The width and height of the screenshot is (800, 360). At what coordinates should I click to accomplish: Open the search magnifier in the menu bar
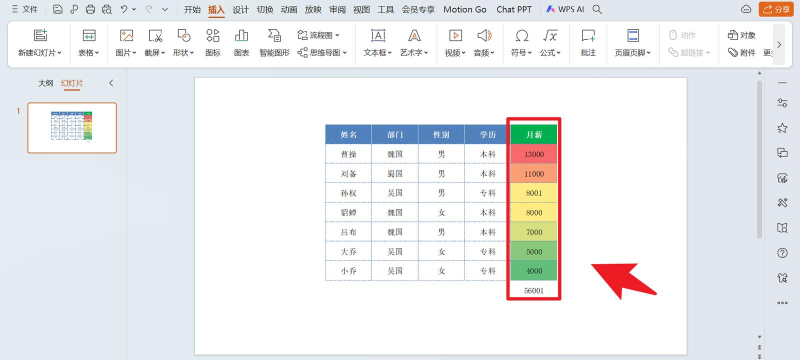(597, 9)
